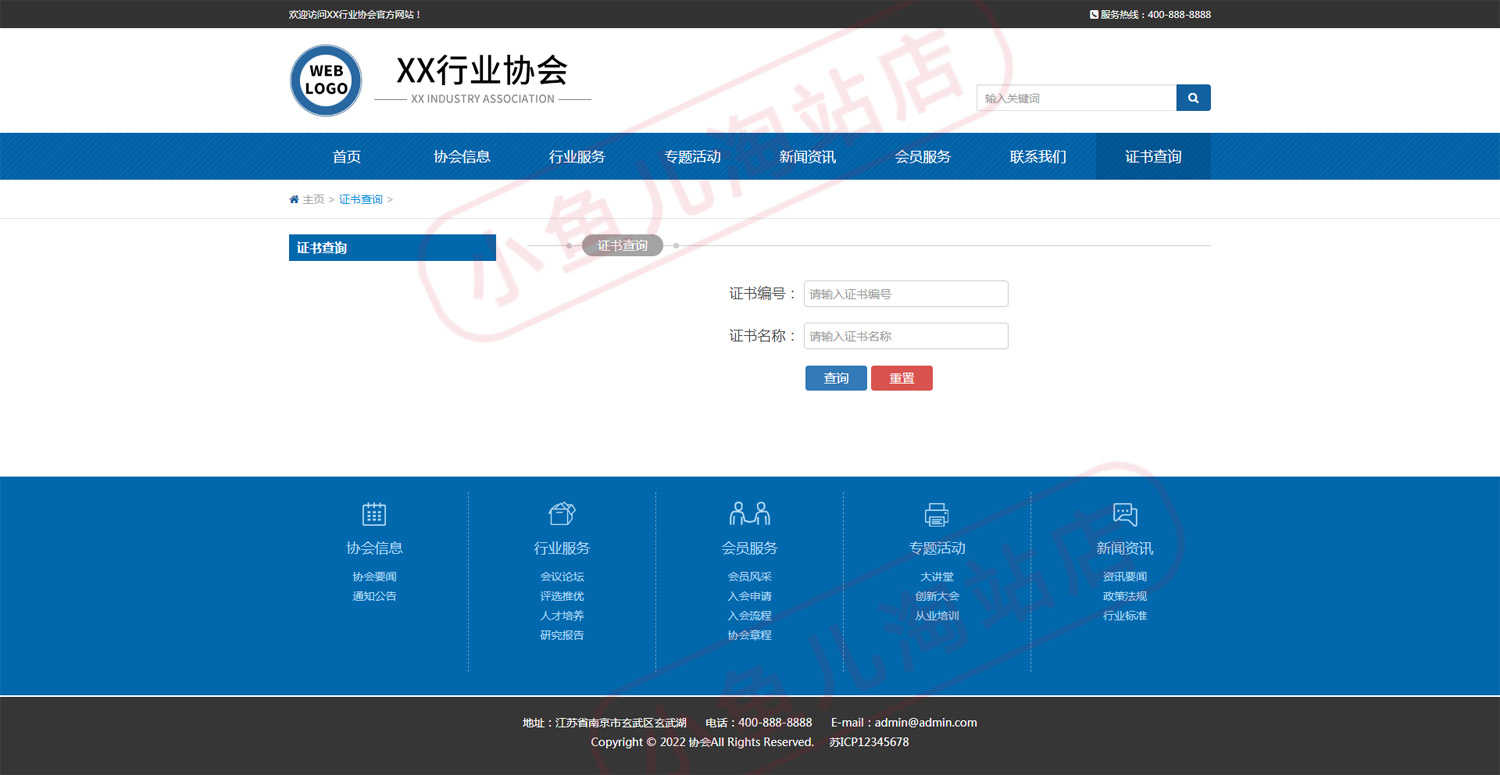Open the 入会申请 footer link
Image resolution: width=1500 pixels, height=775 pixels.
pos(750,596)
